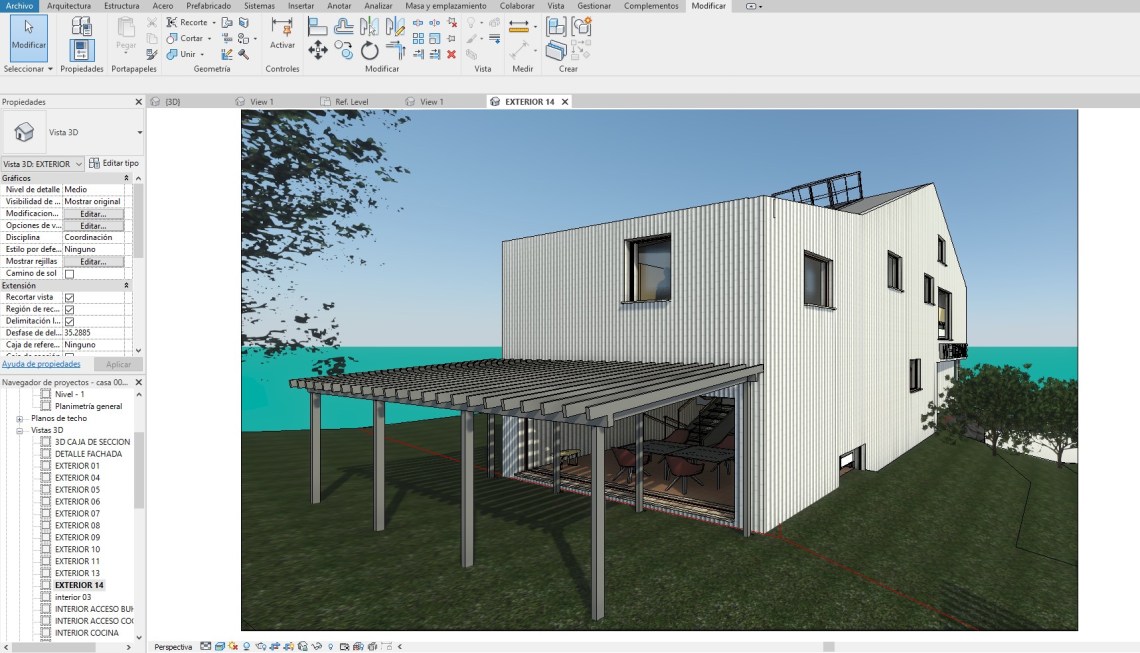This screenshot has height=653, width=1140.
Task: Open the Vista 3D: EXTERIOR dropdown
Action: 78,164
